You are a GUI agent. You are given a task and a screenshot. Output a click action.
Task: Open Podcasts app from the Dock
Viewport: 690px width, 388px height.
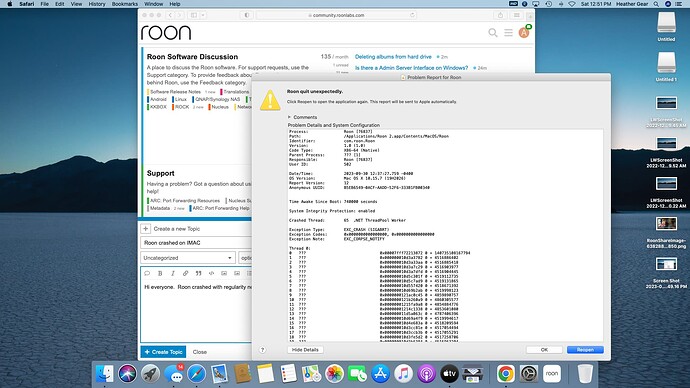426,374
